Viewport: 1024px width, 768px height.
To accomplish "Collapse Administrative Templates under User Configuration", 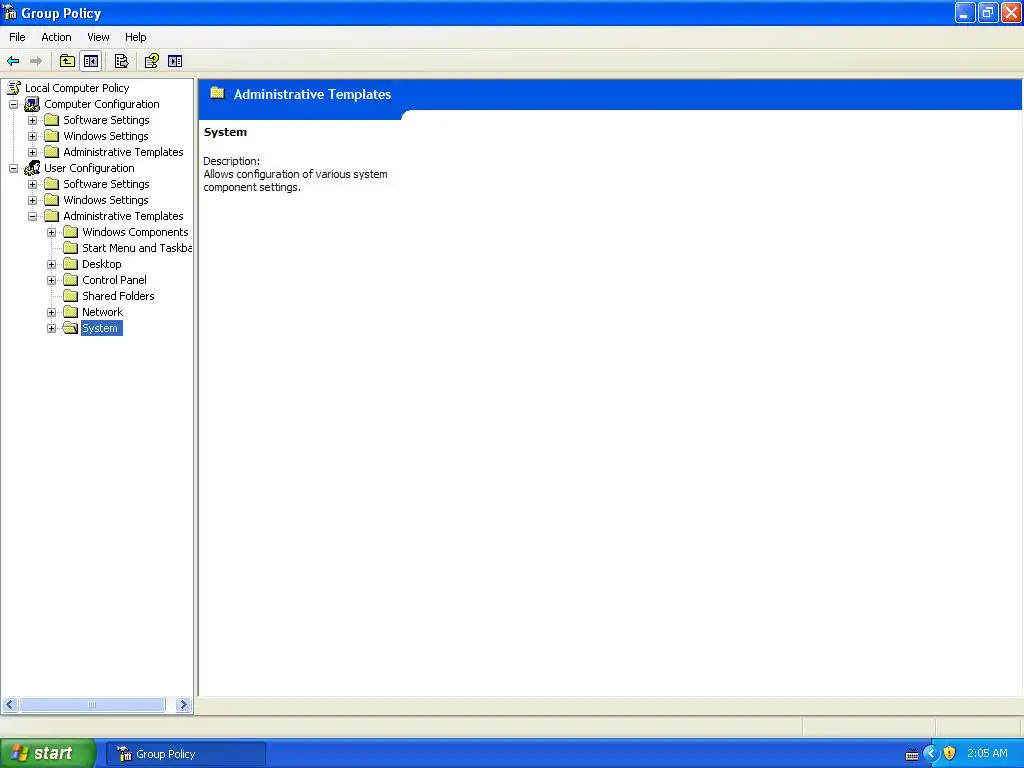I will coord(32,216).
